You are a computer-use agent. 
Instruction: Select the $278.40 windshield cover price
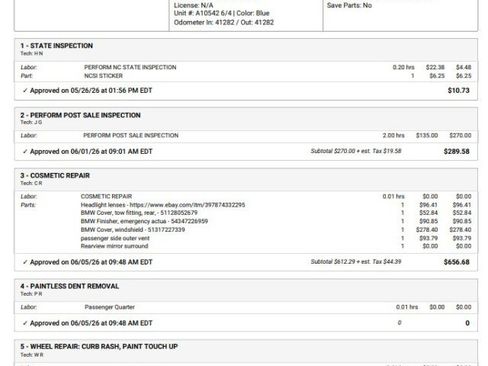pos(426,230)
